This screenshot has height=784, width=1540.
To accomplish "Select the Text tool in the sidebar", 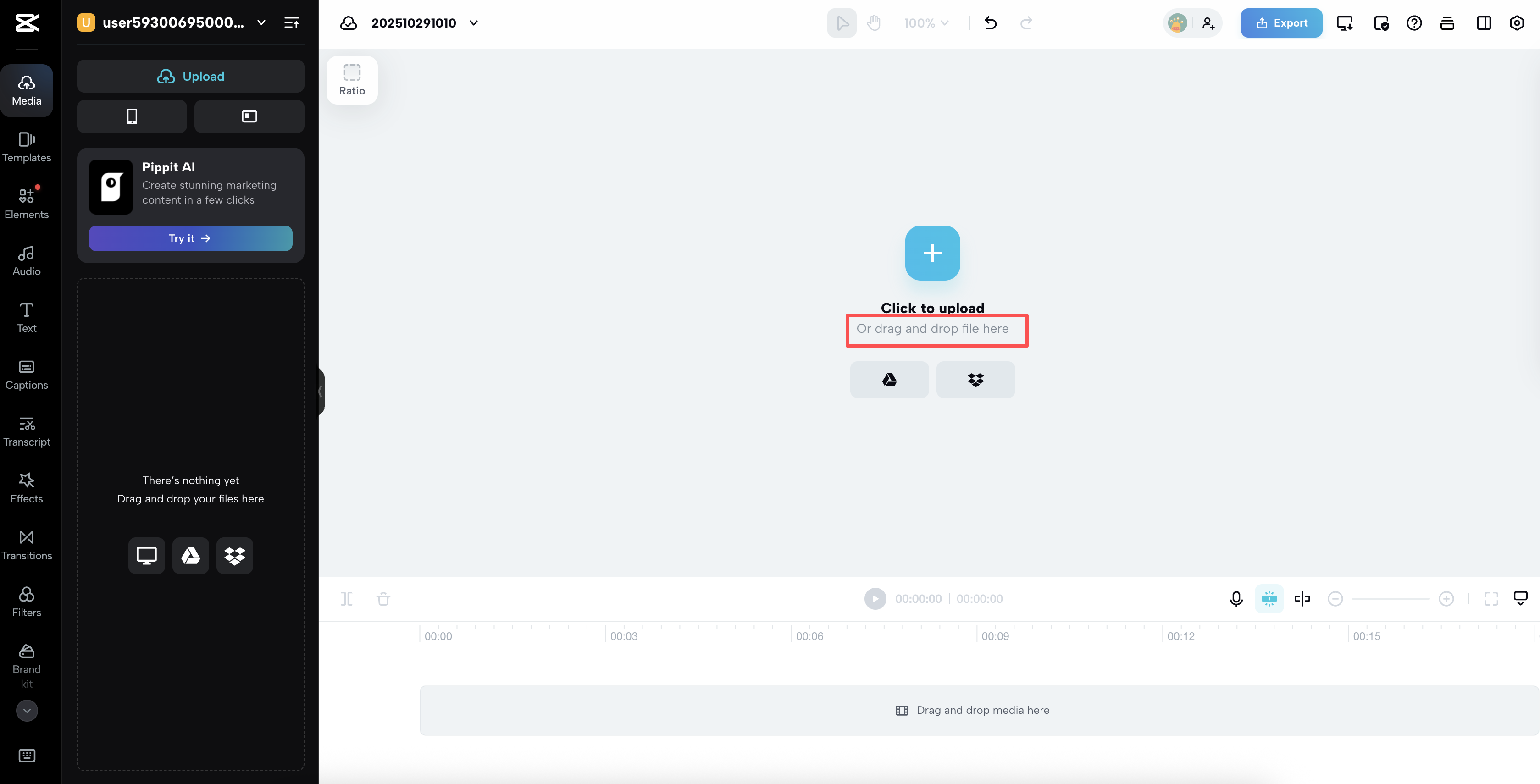I will pyautogui.click(x=26, y=317).
